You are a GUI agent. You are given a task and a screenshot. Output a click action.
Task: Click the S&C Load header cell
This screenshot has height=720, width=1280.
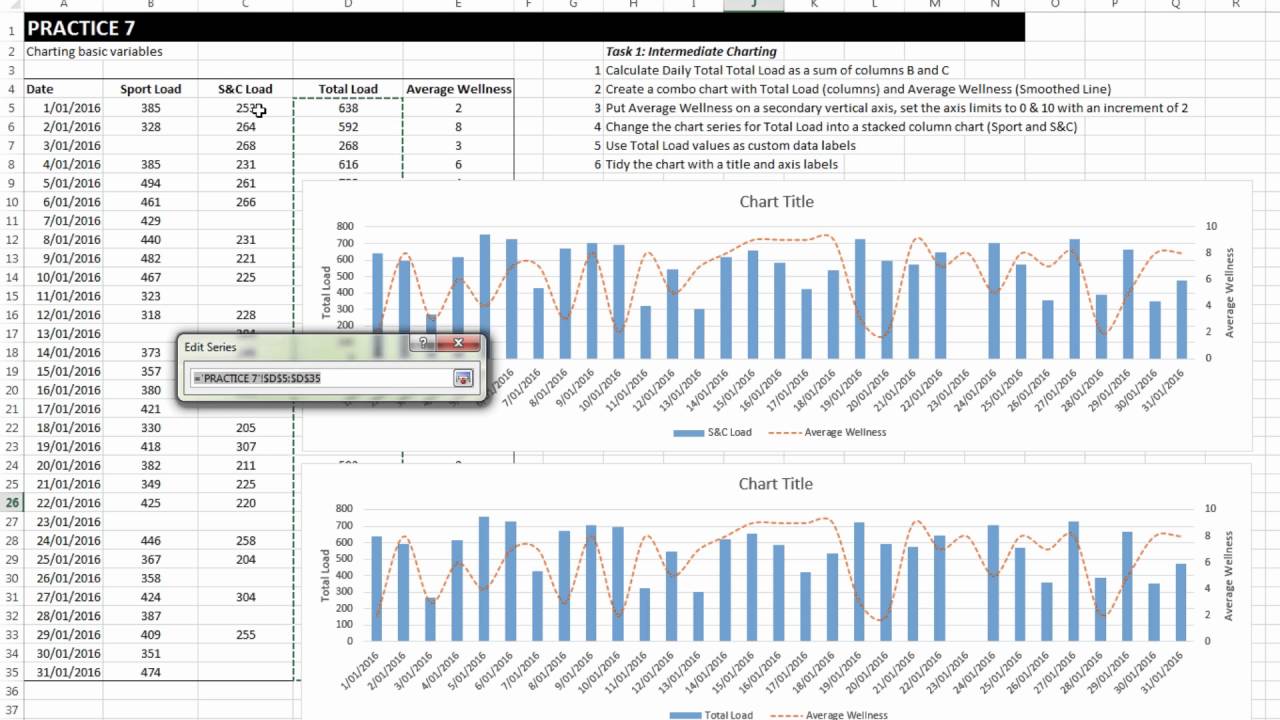point(245,89)
